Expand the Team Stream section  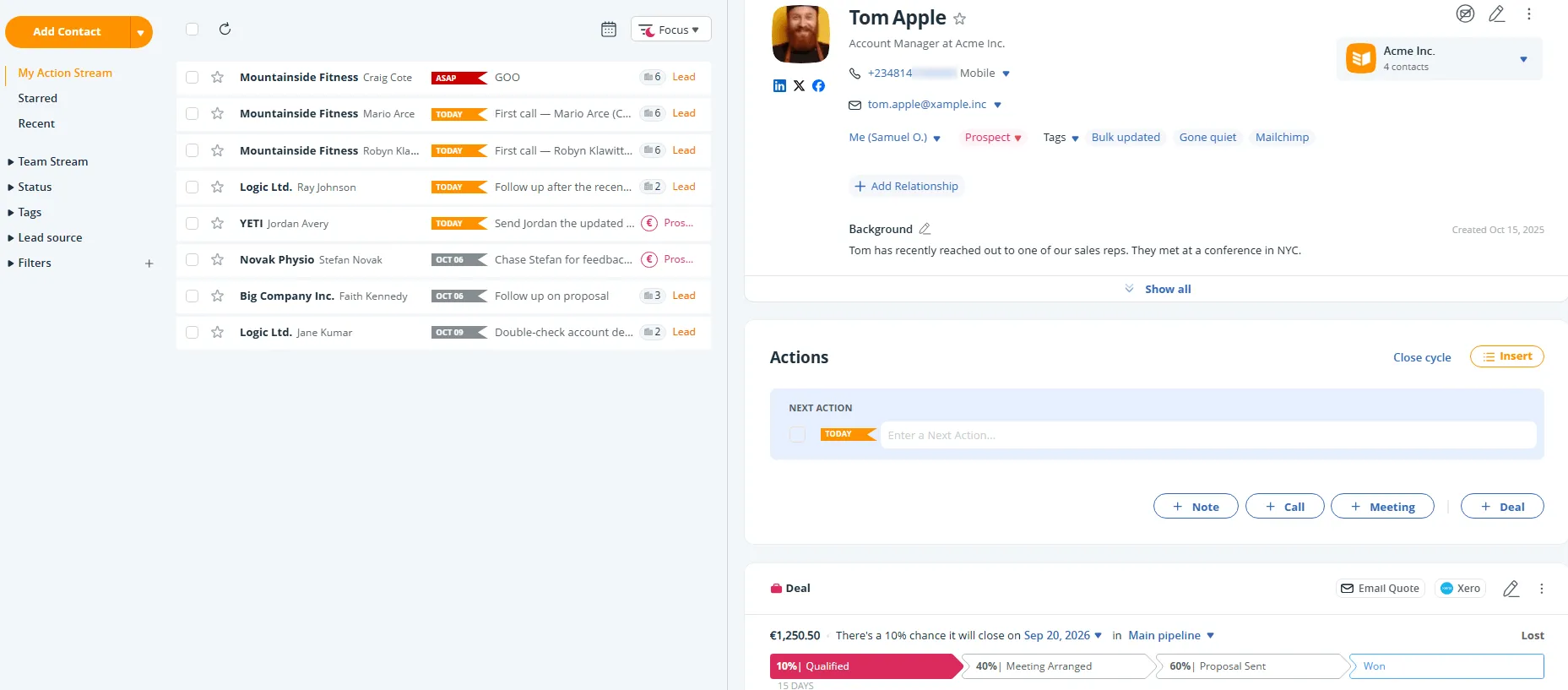(x=48, y=161)
